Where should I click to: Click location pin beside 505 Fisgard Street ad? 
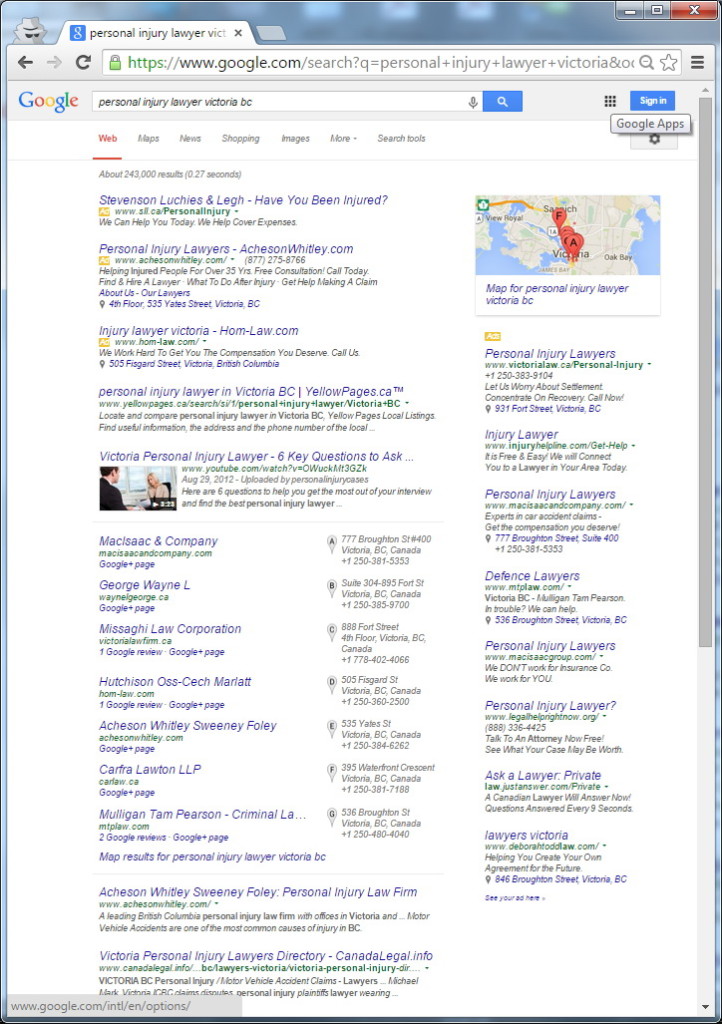click(102, 364)
